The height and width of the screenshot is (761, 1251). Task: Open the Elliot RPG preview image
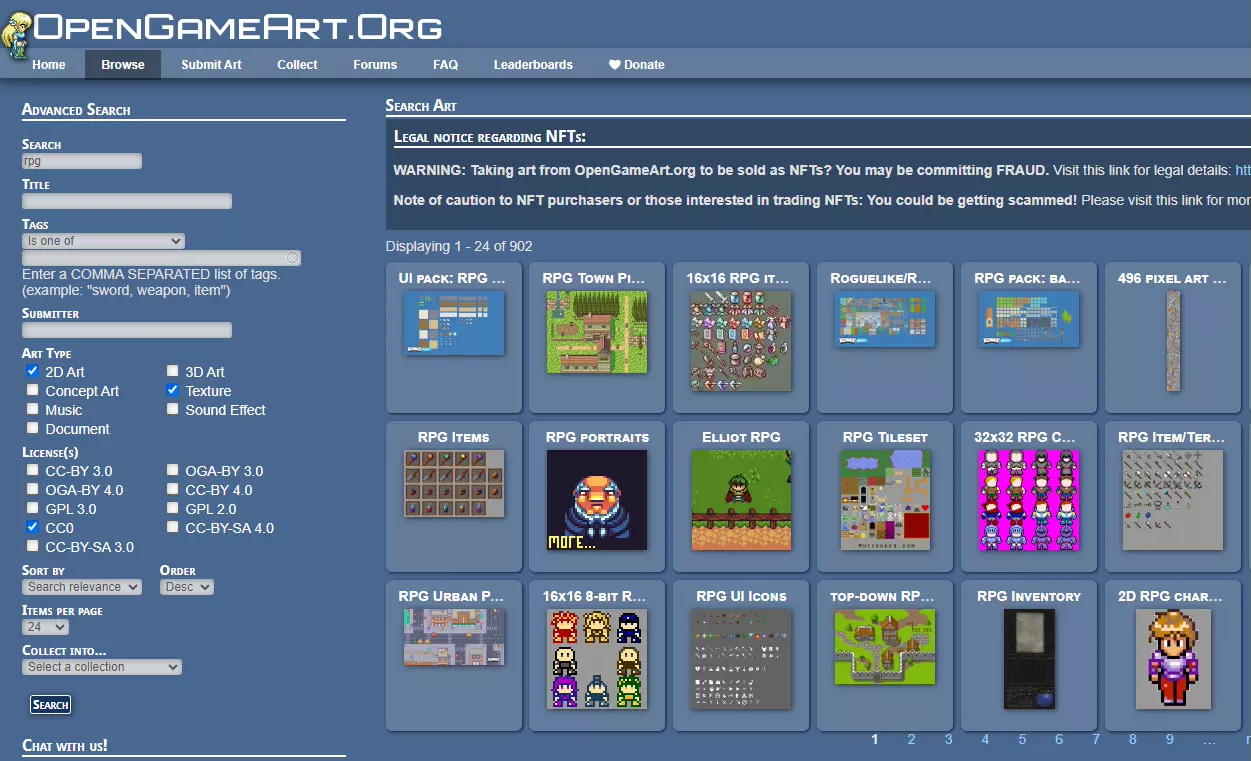coord(740,499)
